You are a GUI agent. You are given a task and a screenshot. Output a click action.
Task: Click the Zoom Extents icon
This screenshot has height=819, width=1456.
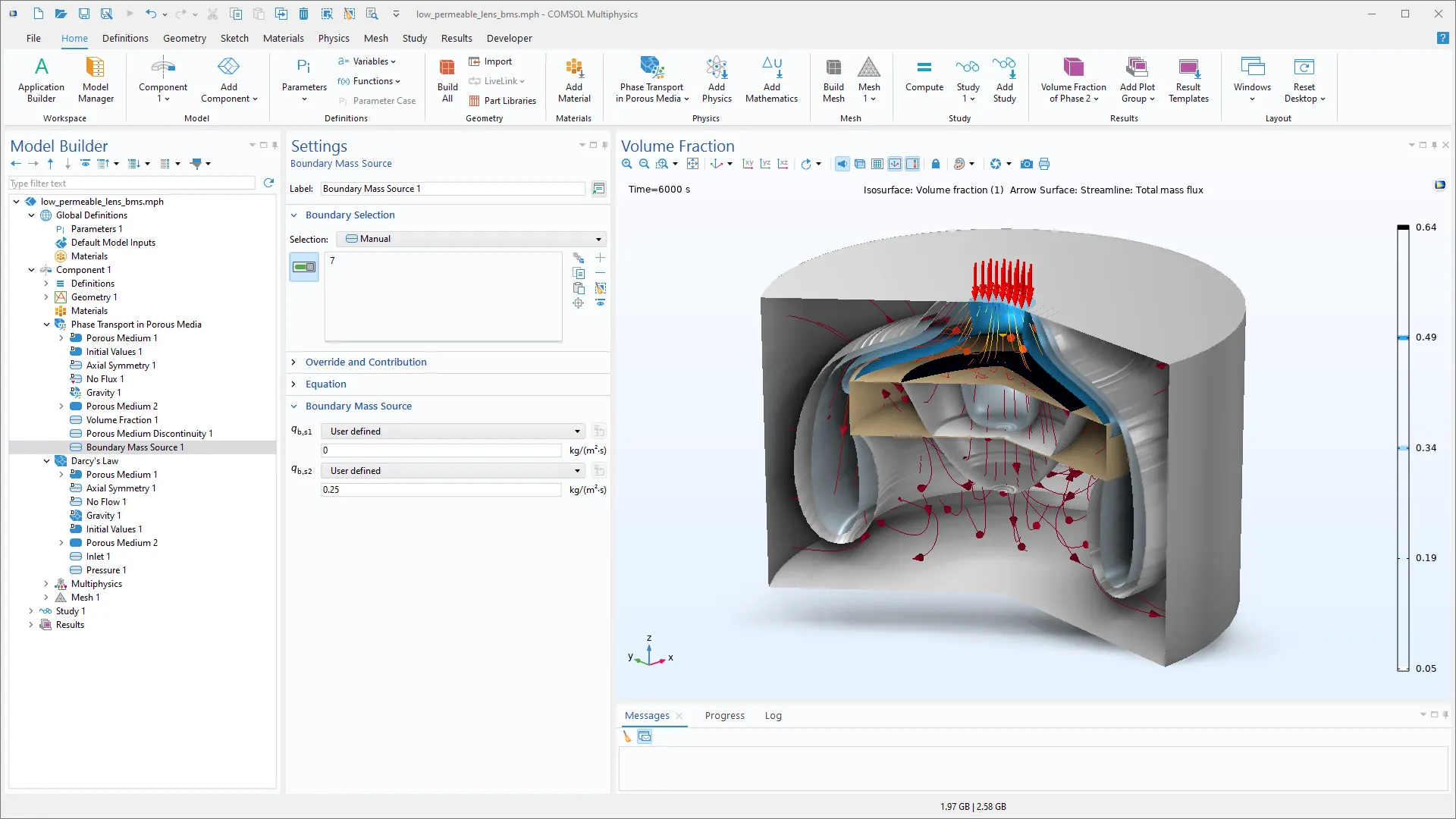click(692, 164)
